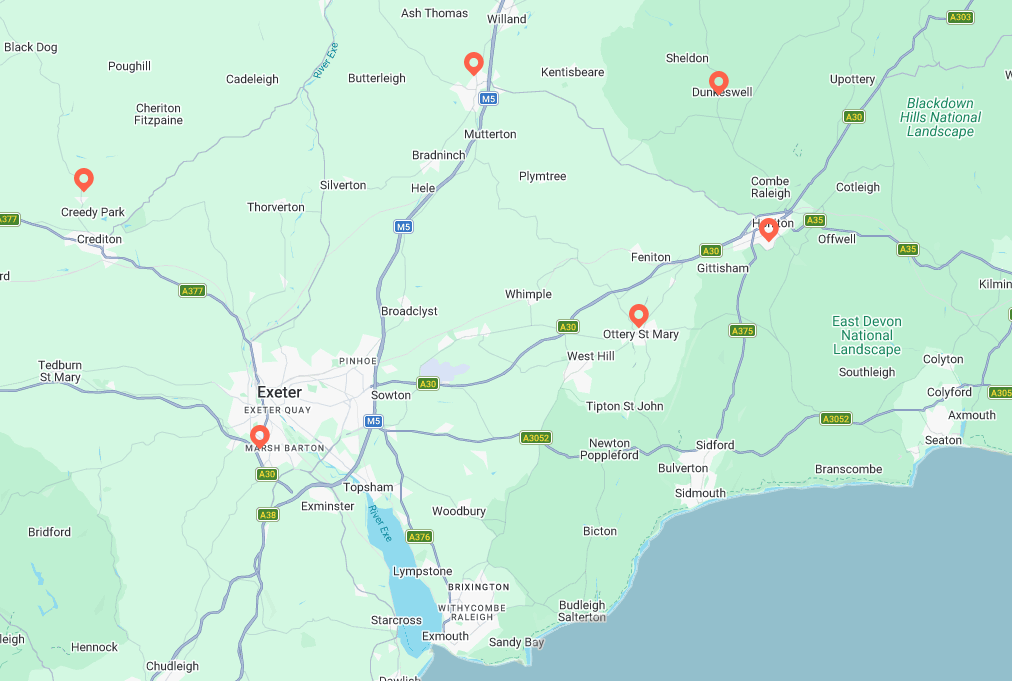The image size is (1012, 681).
Task: Click the Seaton town label
Action: (943, 440)
